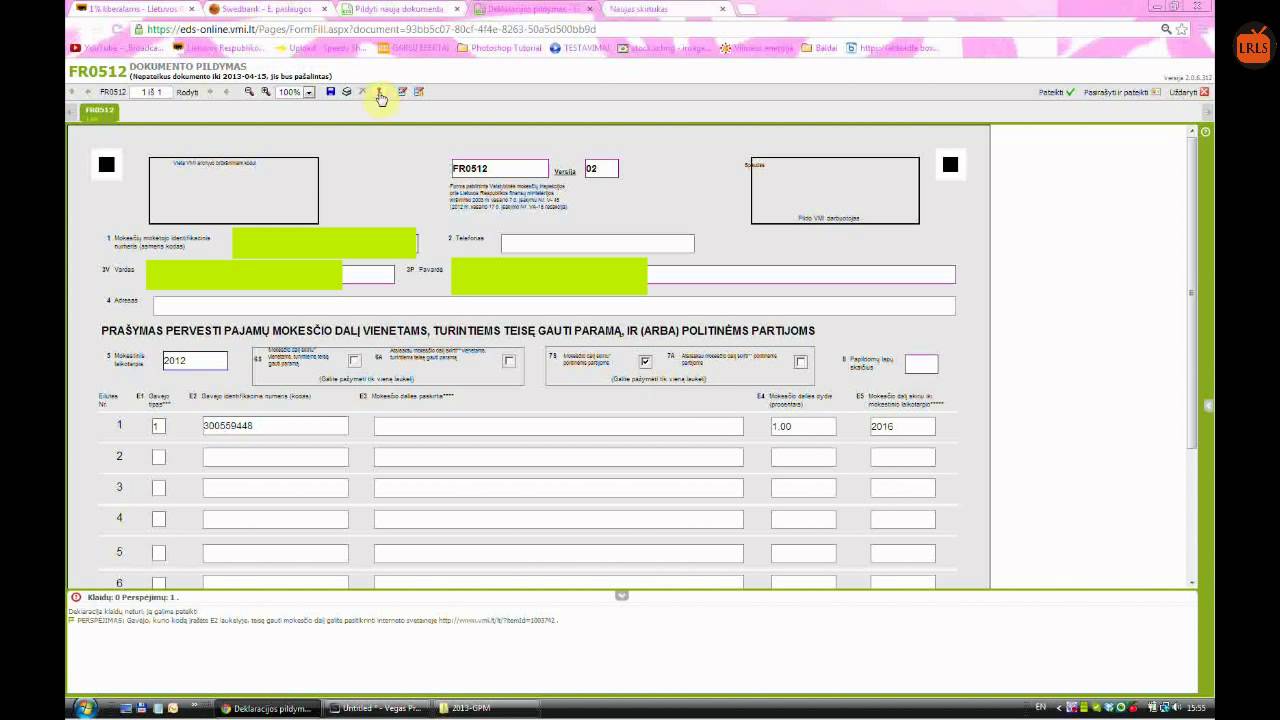Viewport: 1280px width, 720px height.
Task: Click the bookmark star icon in address bar
Action: click(x=1182, y=30)
